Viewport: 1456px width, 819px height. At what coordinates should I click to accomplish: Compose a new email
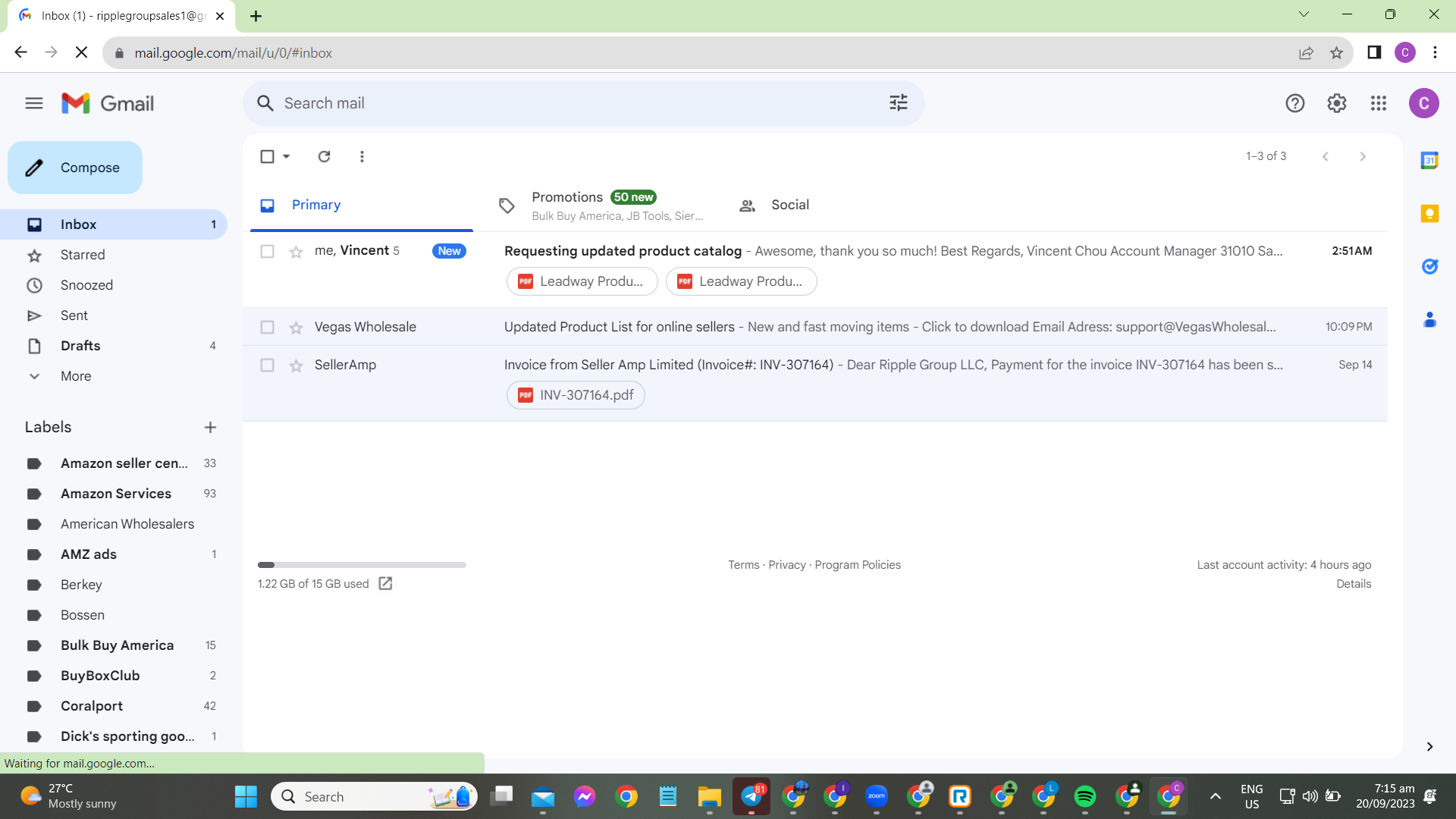pyautogui.click(x=75, y=168)
